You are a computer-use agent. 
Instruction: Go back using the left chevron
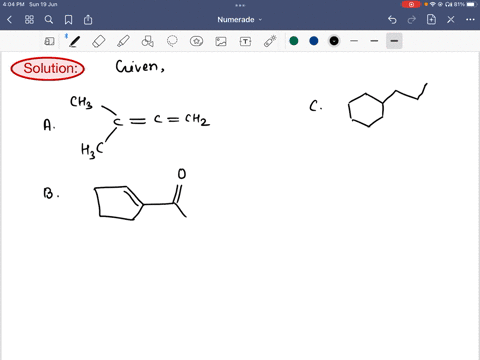point(9,20)
